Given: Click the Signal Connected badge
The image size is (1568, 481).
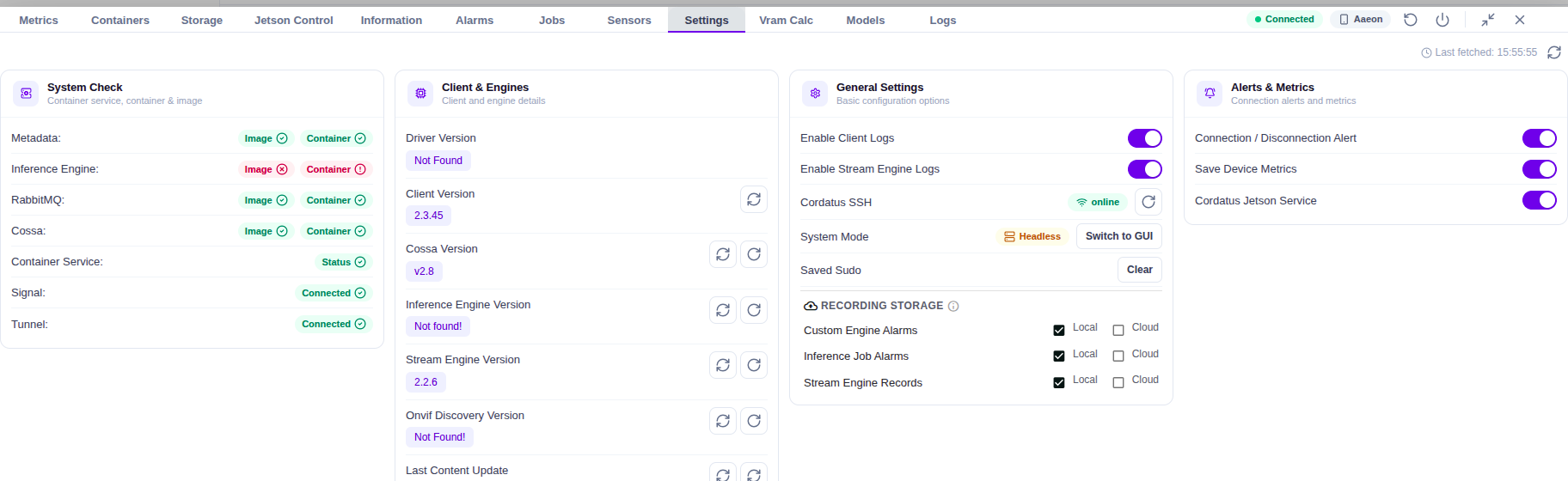Looking at the screenshot, I should pyautogui.click(x=334, y=293).
